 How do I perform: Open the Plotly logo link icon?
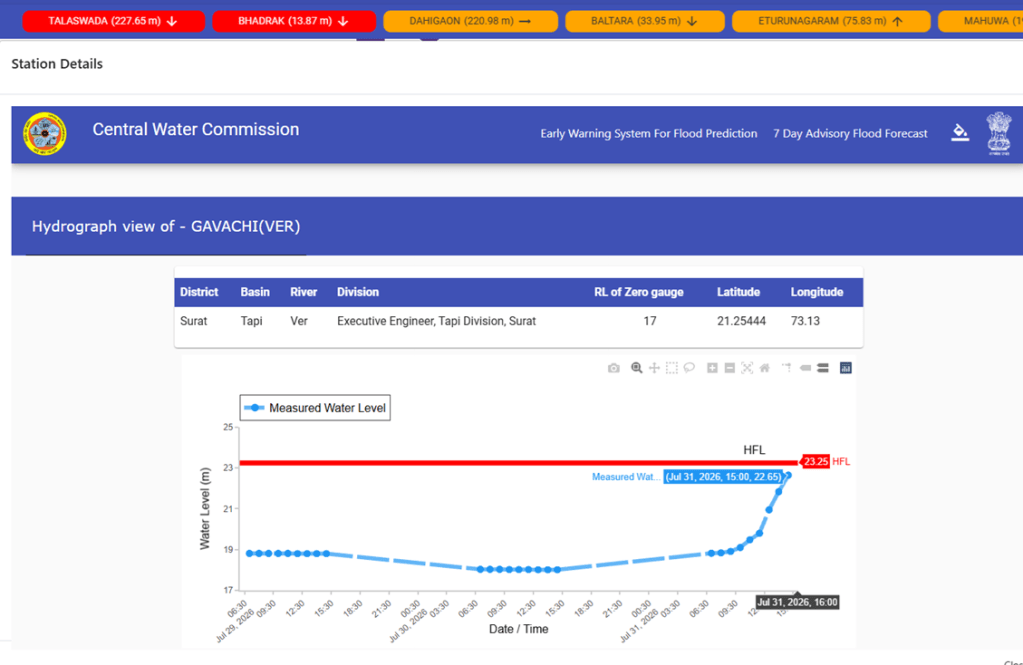coord(846,368)
